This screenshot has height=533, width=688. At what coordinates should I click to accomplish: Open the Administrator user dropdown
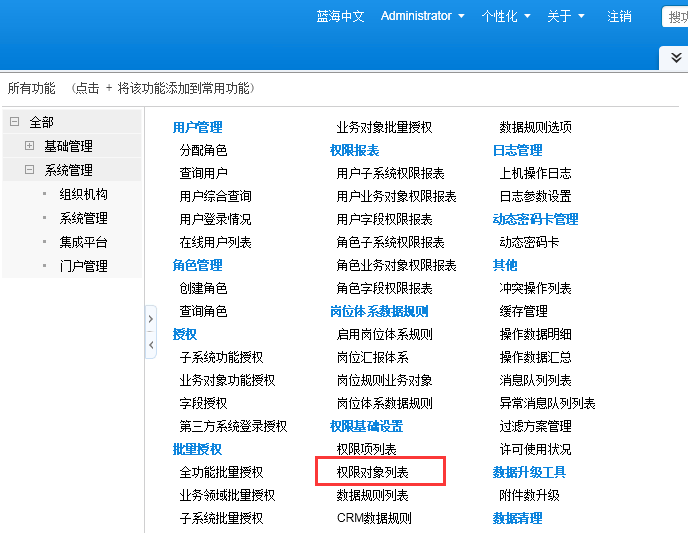click(422, 16)
